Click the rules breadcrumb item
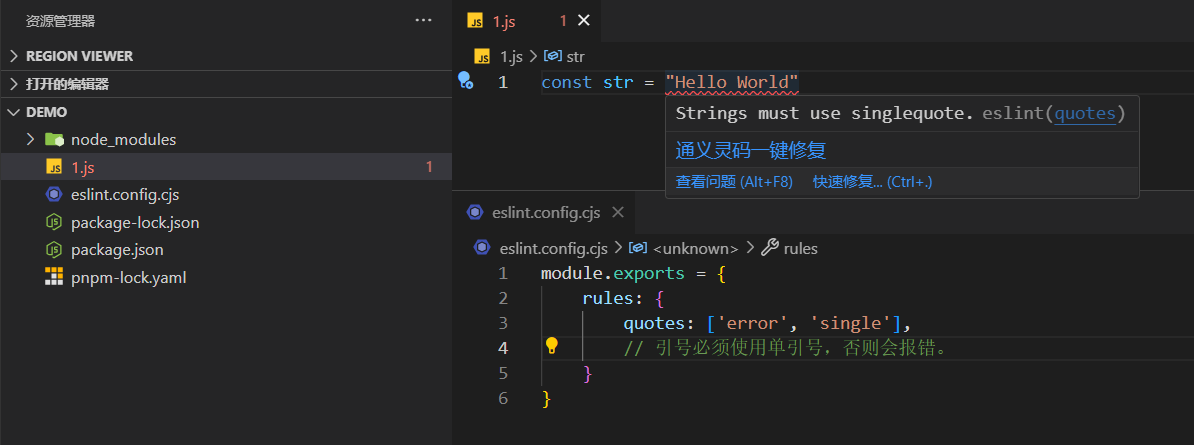The height and width of the screenshot is (445, 1194). (800, 248)
